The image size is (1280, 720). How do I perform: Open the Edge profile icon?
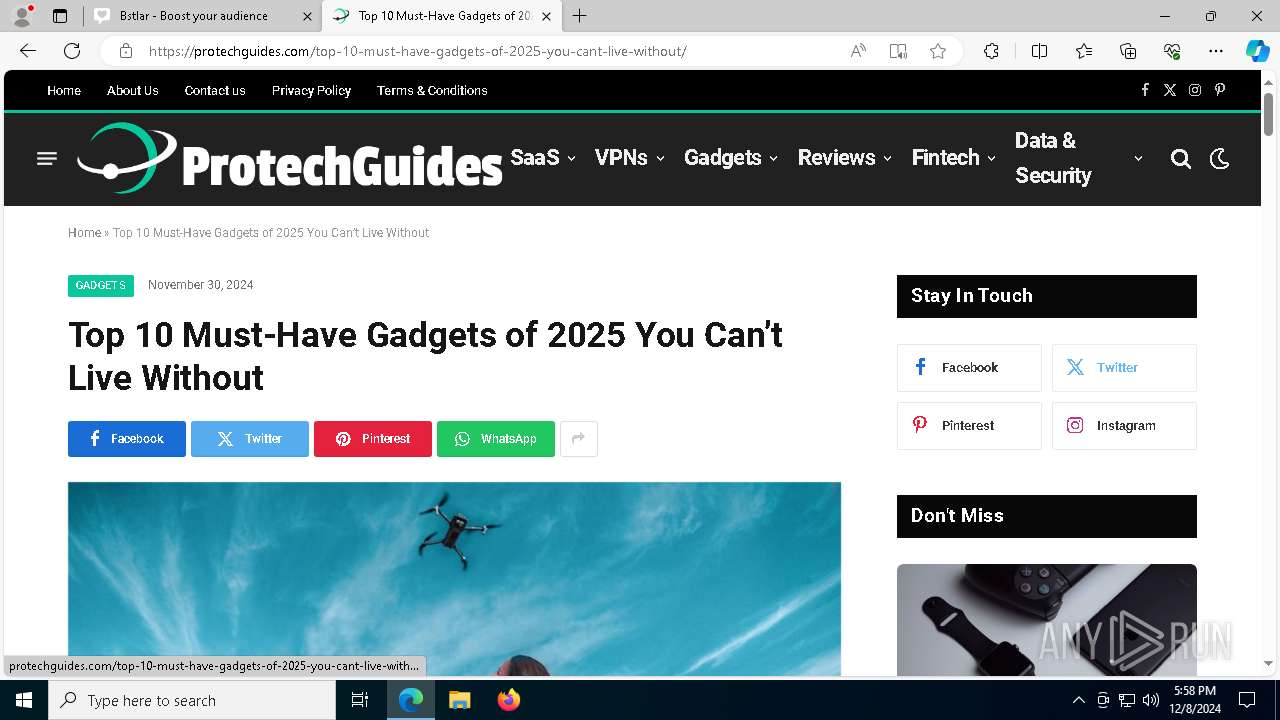point(22,16)
